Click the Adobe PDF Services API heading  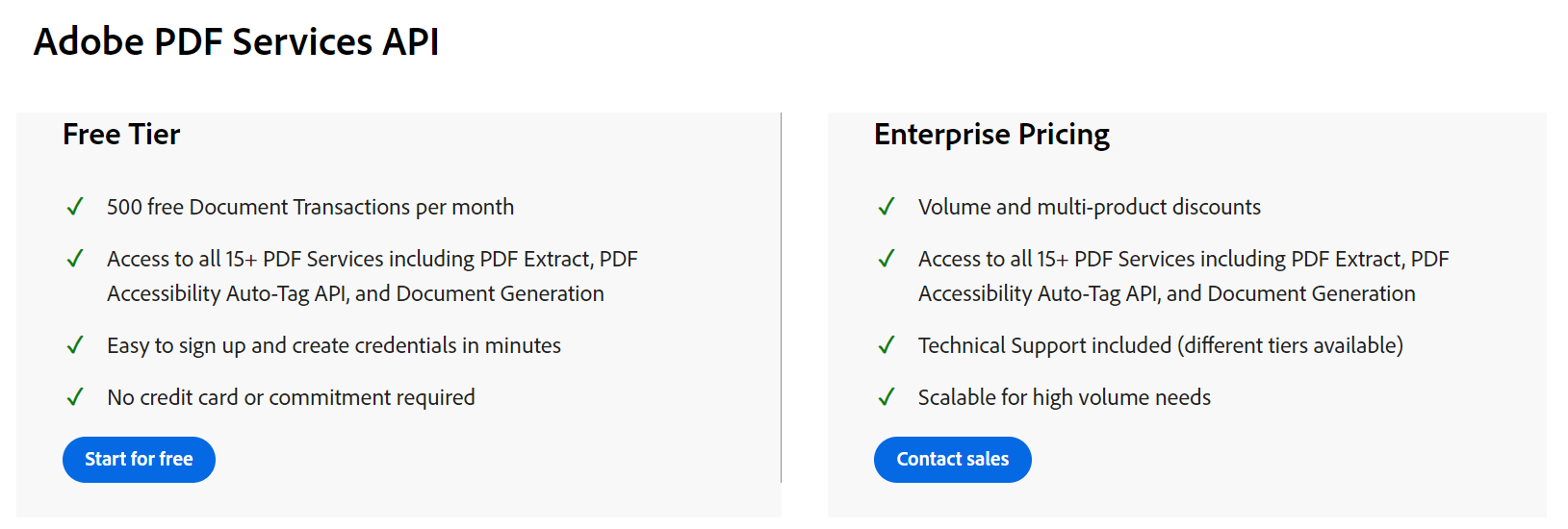point(237,42)
